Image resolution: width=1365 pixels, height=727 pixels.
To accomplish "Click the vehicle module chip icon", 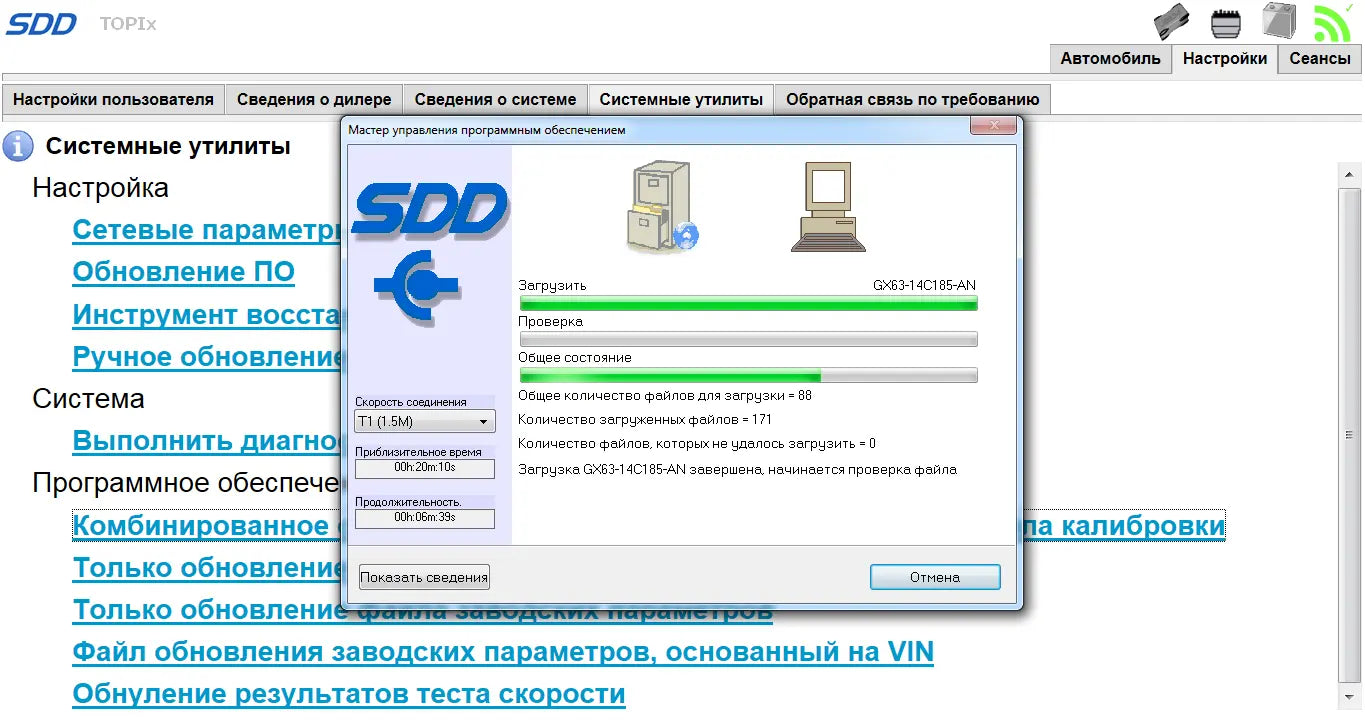I will tap(1225, 22).
